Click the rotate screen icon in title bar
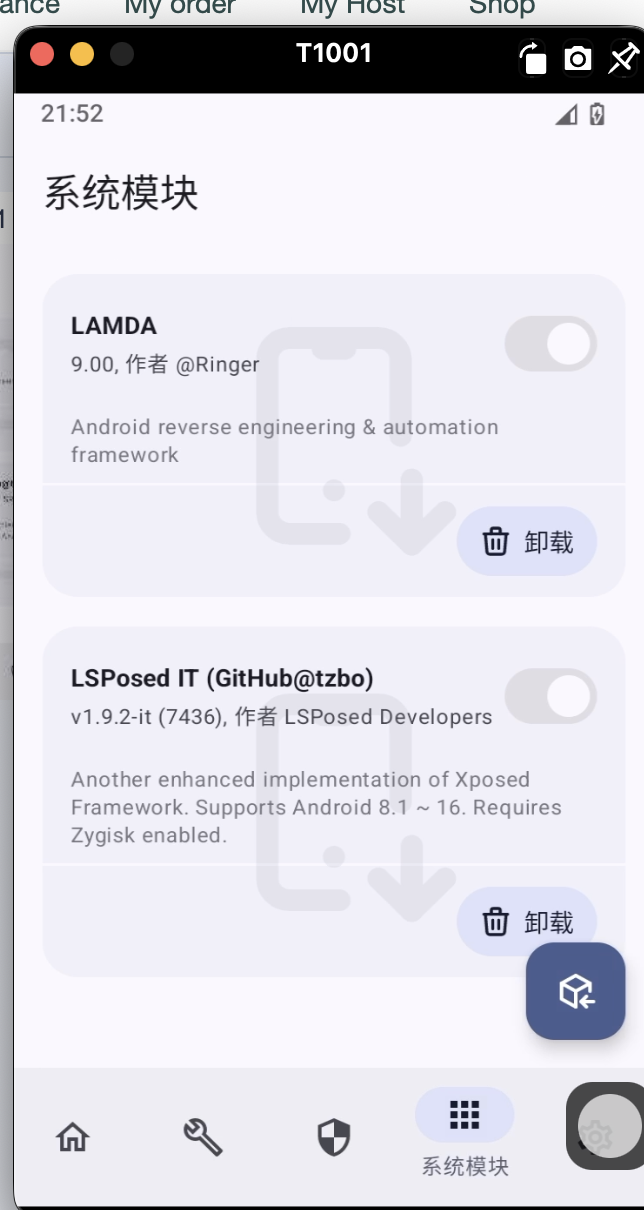Viewport: 644px width, 1210px height. (x=533, y=59)
